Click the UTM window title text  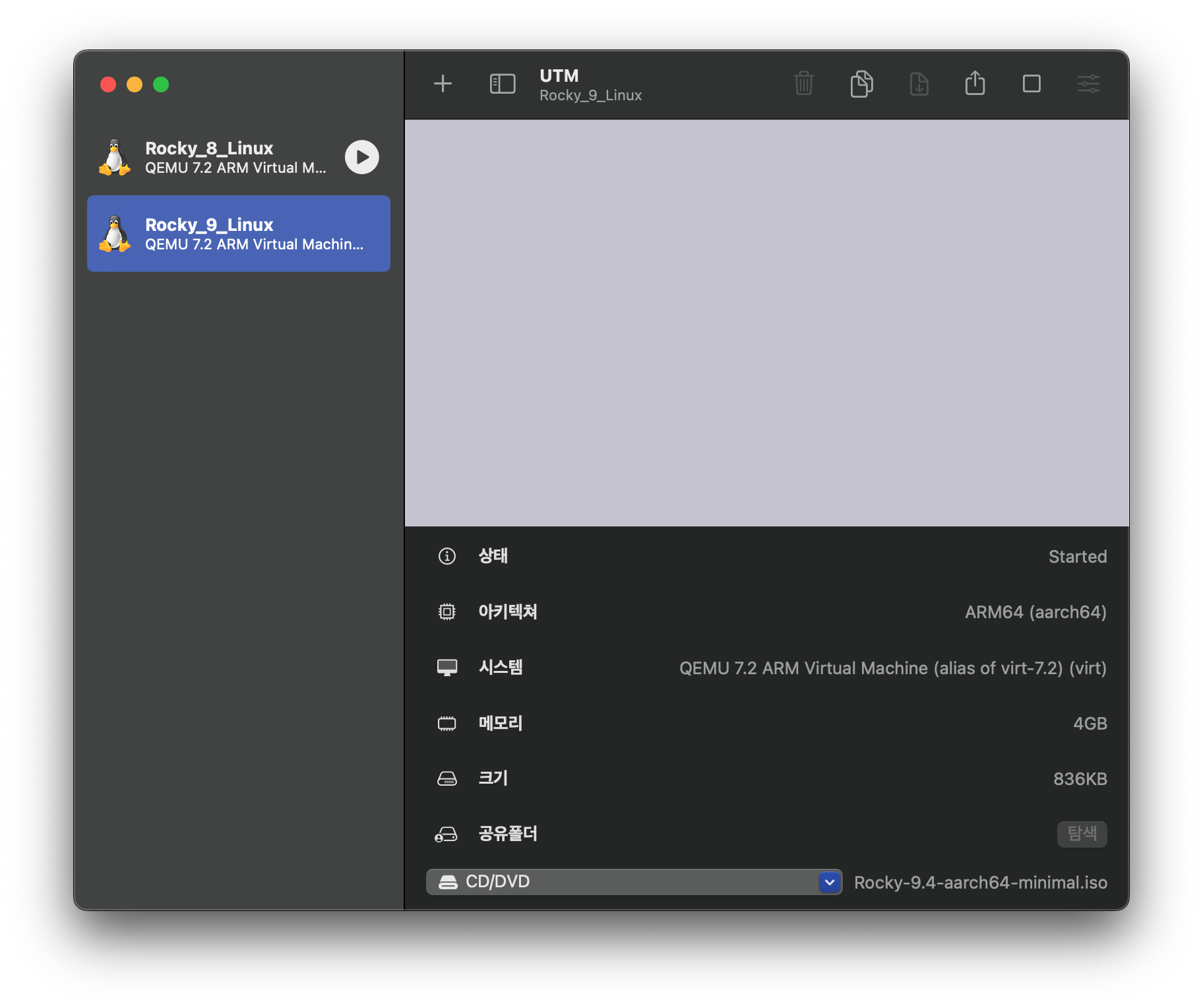point(559,76)
